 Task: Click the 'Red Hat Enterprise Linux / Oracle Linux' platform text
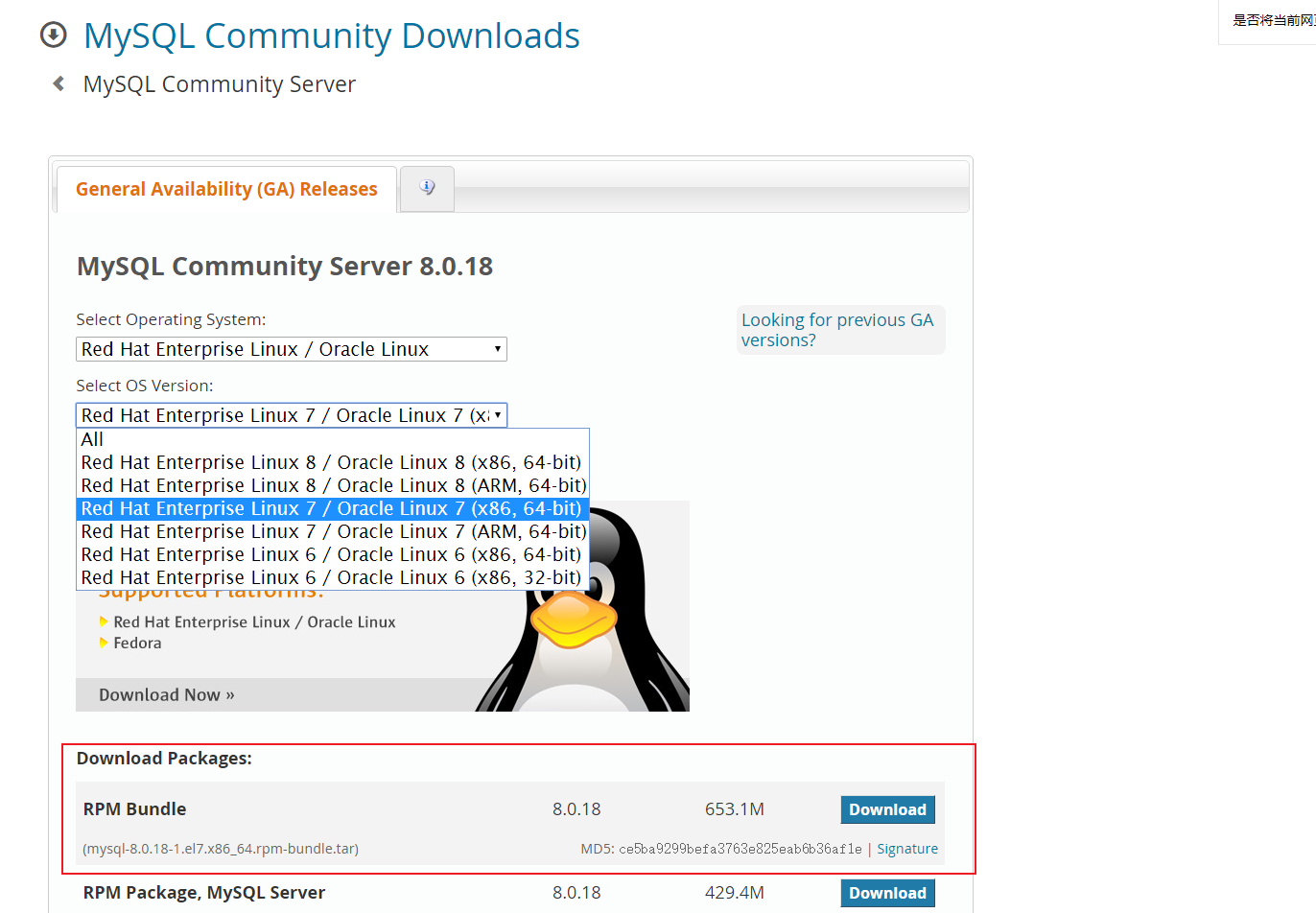[254, 622]
